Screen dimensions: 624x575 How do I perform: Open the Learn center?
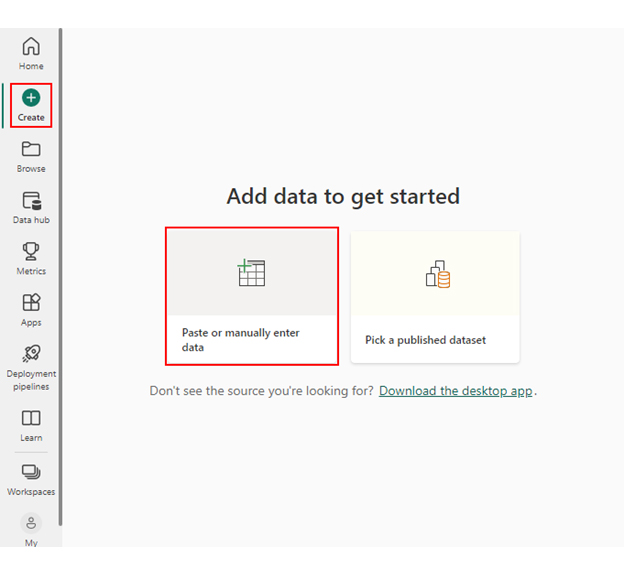point(31,426)
